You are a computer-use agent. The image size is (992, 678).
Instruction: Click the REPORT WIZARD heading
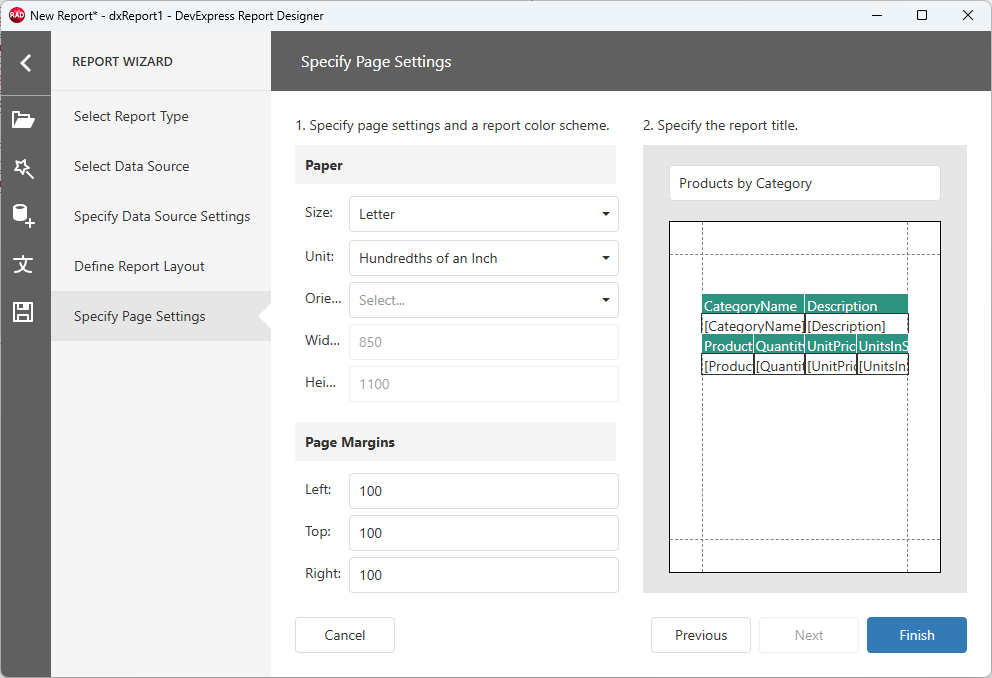click(122, 61)
